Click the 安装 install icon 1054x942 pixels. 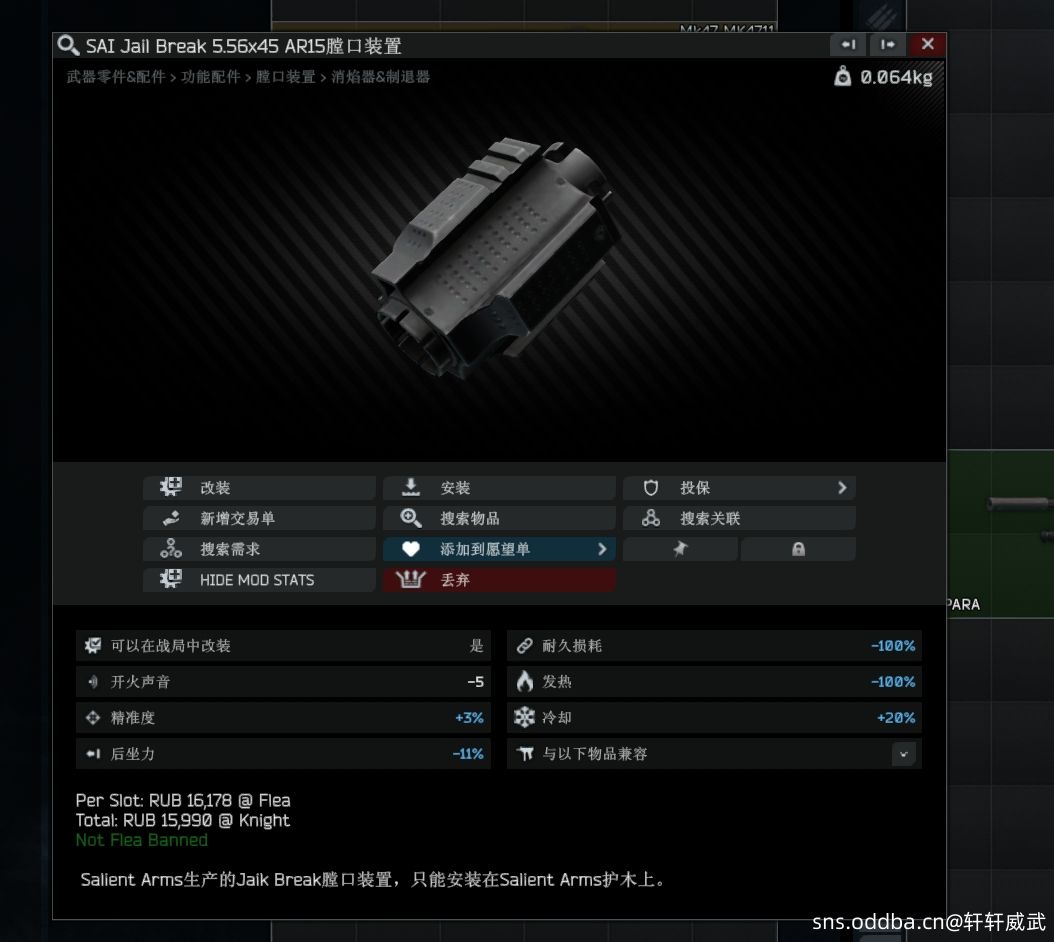click(411, 487)
